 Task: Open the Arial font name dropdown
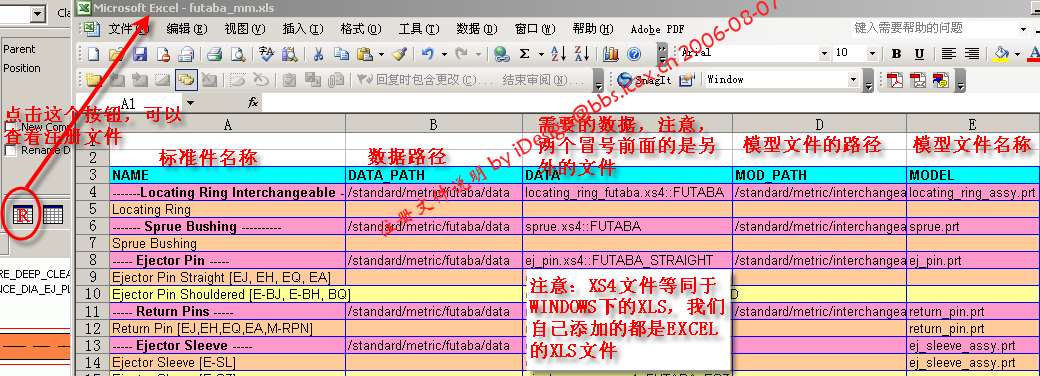[x=824, y=54]
